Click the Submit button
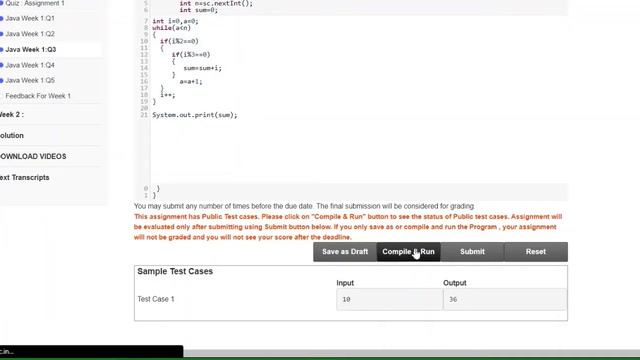The height and width of the screenshot is (360, 640). tap(472, 252)
